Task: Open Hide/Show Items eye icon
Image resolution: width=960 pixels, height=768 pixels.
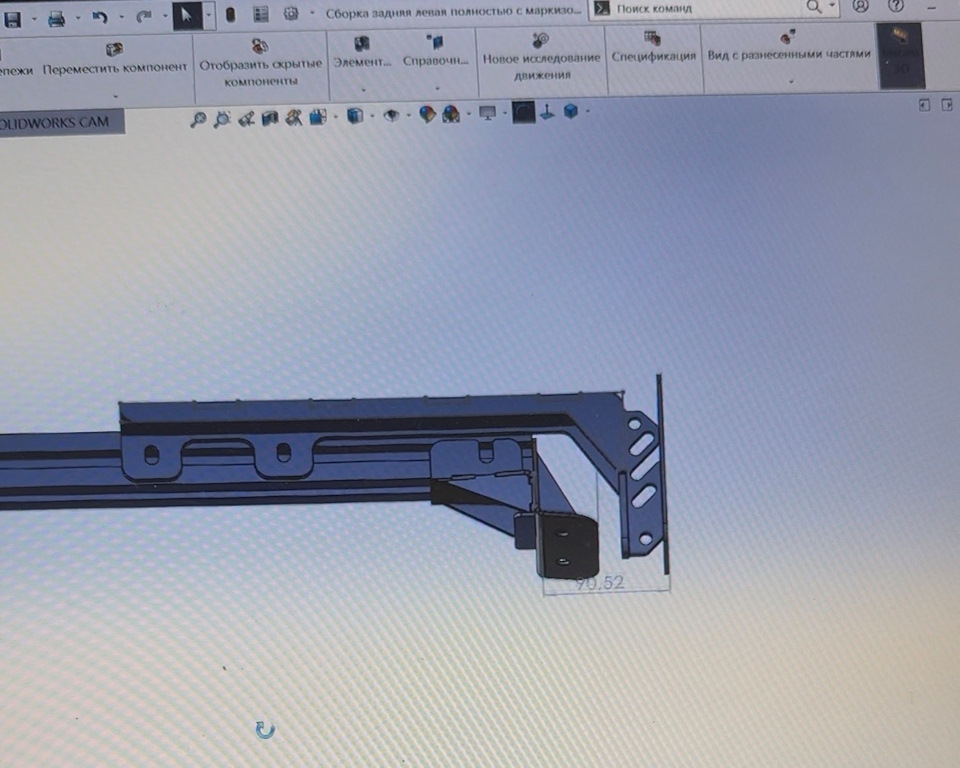Action: tap(391, 115)
